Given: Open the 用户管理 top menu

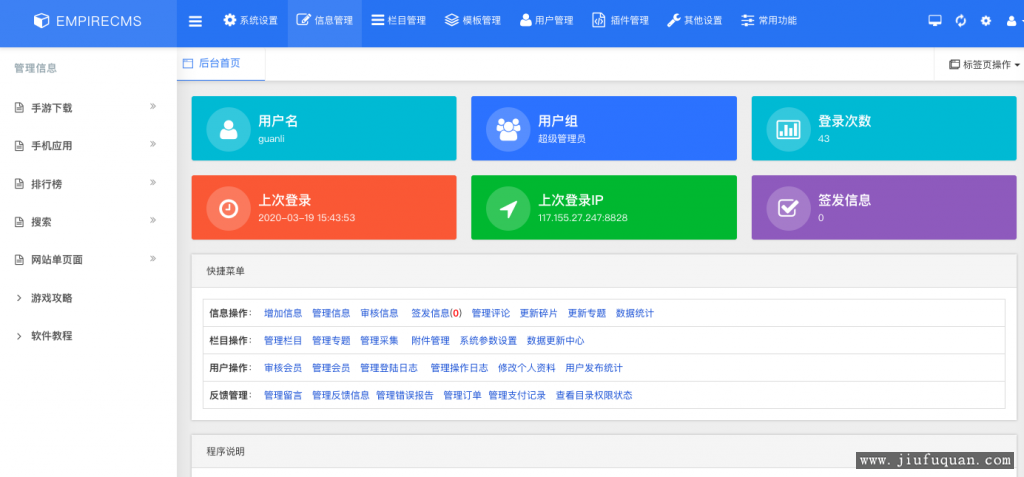Looking at the screenshot, I should coord(547,20).
